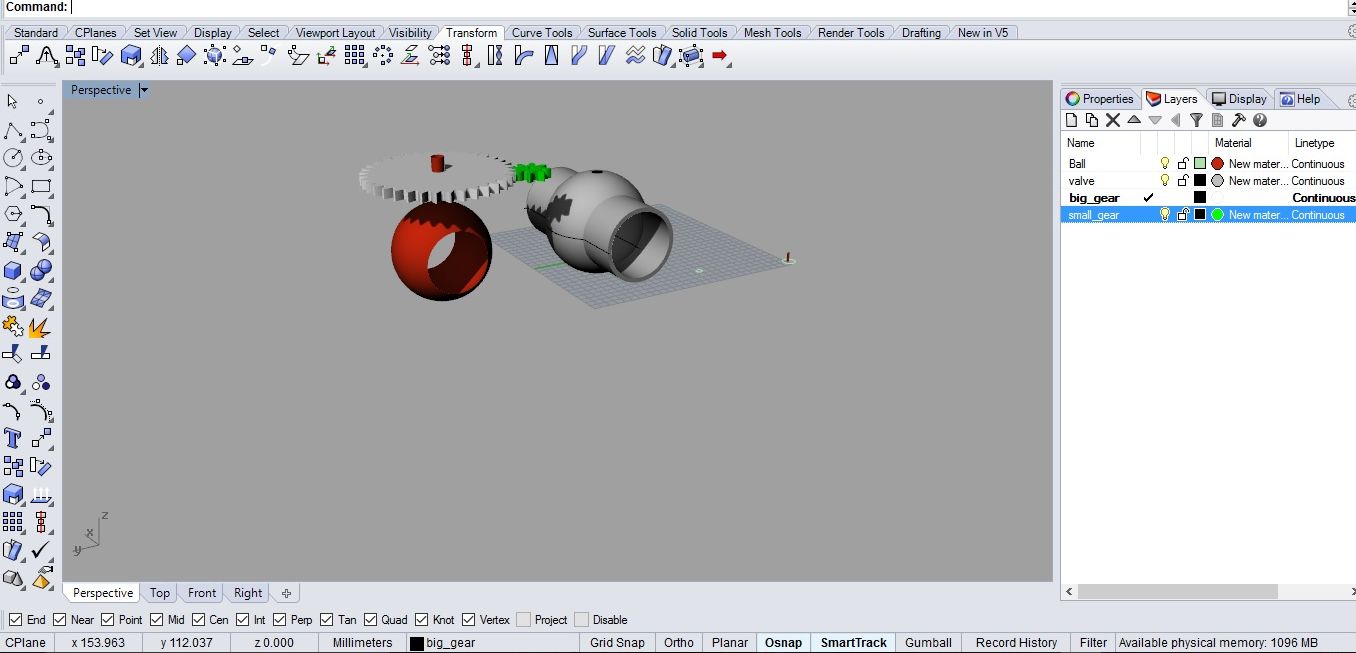1356x653 pixels.
Task: Toggle the End osnap checkbox
Action: click(x=15, y=620)
